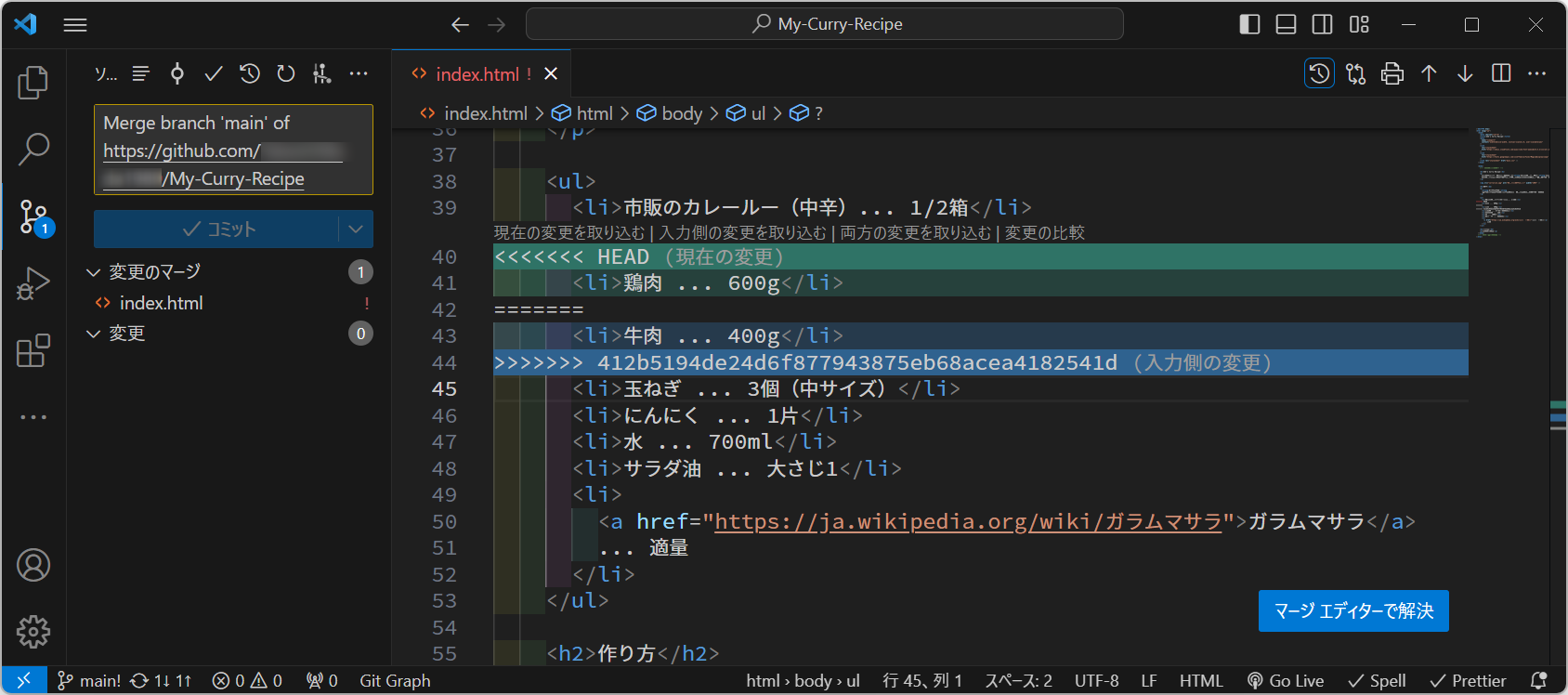
Task: Click the commit message input box
Action: click(x=233, y=150)
